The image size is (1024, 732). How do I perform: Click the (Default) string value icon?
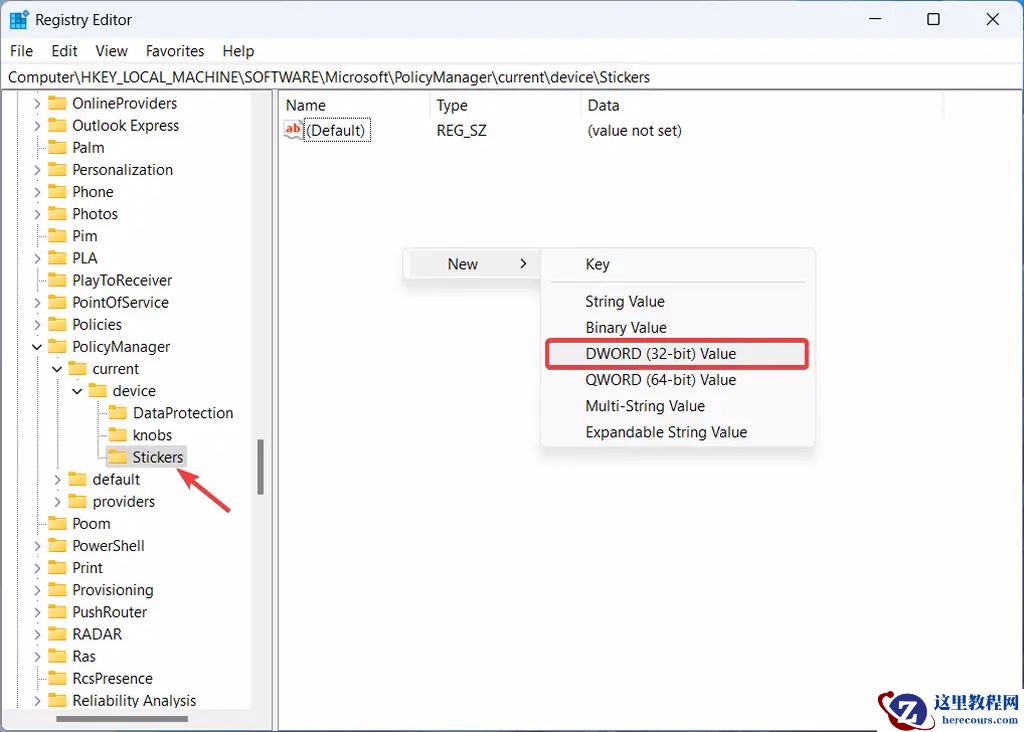[x=293, y=130]
